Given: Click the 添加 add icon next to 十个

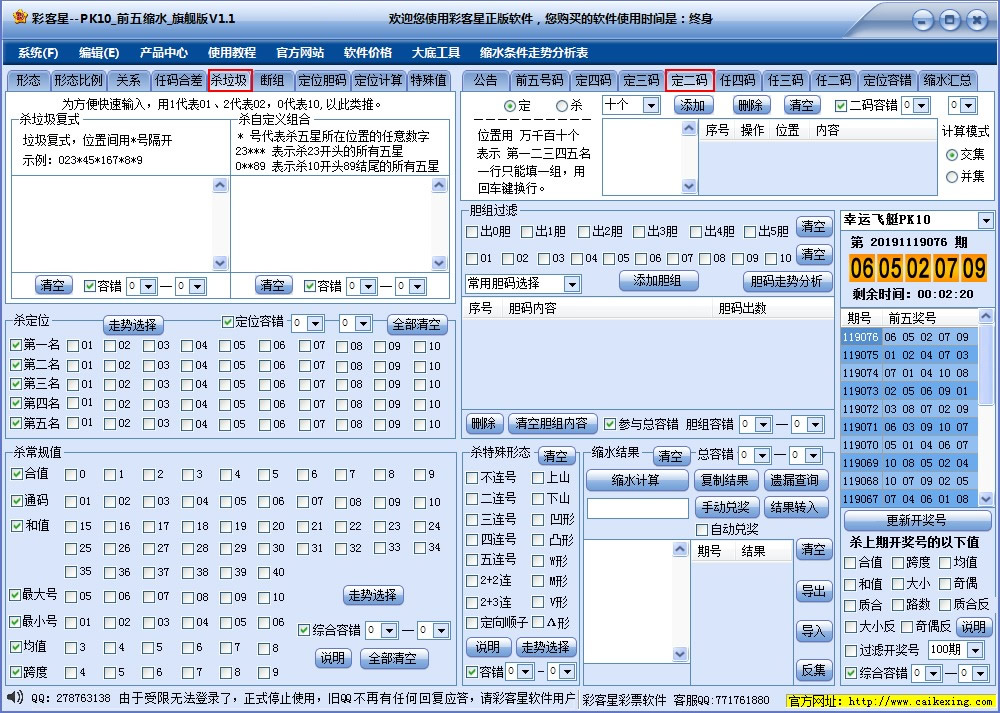Looking at the screenshot, I should click(x=692, y=105).
